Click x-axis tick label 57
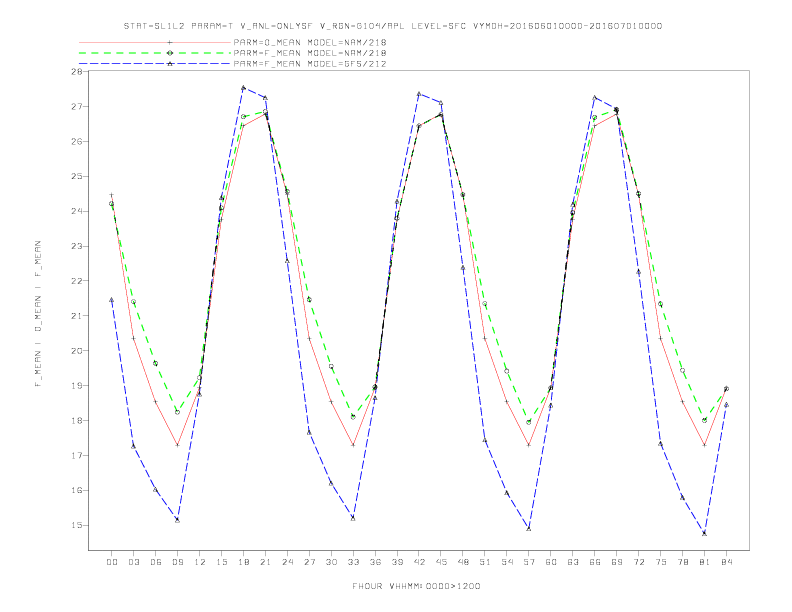 coord(529,562)
